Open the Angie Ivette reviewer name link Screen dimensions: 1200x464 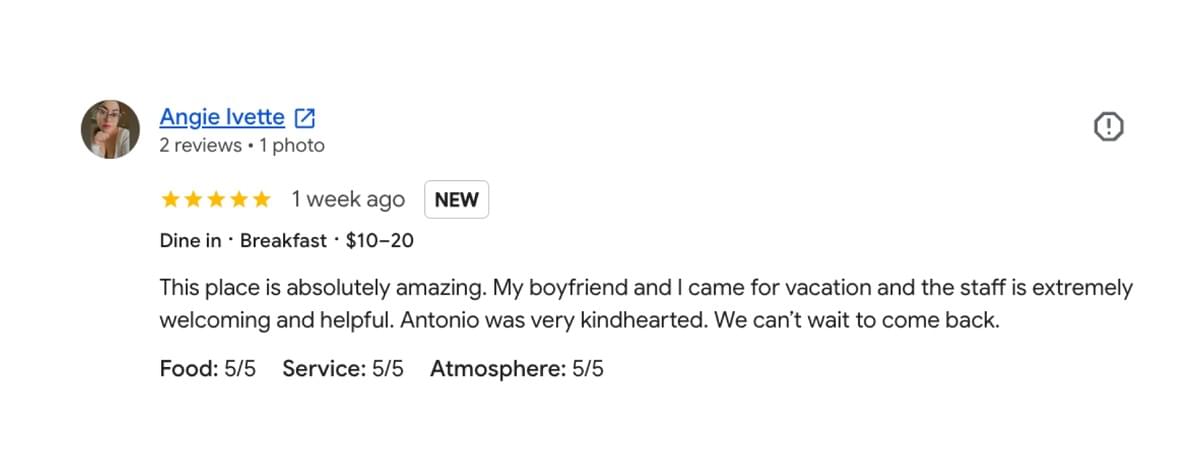point(222,117)
